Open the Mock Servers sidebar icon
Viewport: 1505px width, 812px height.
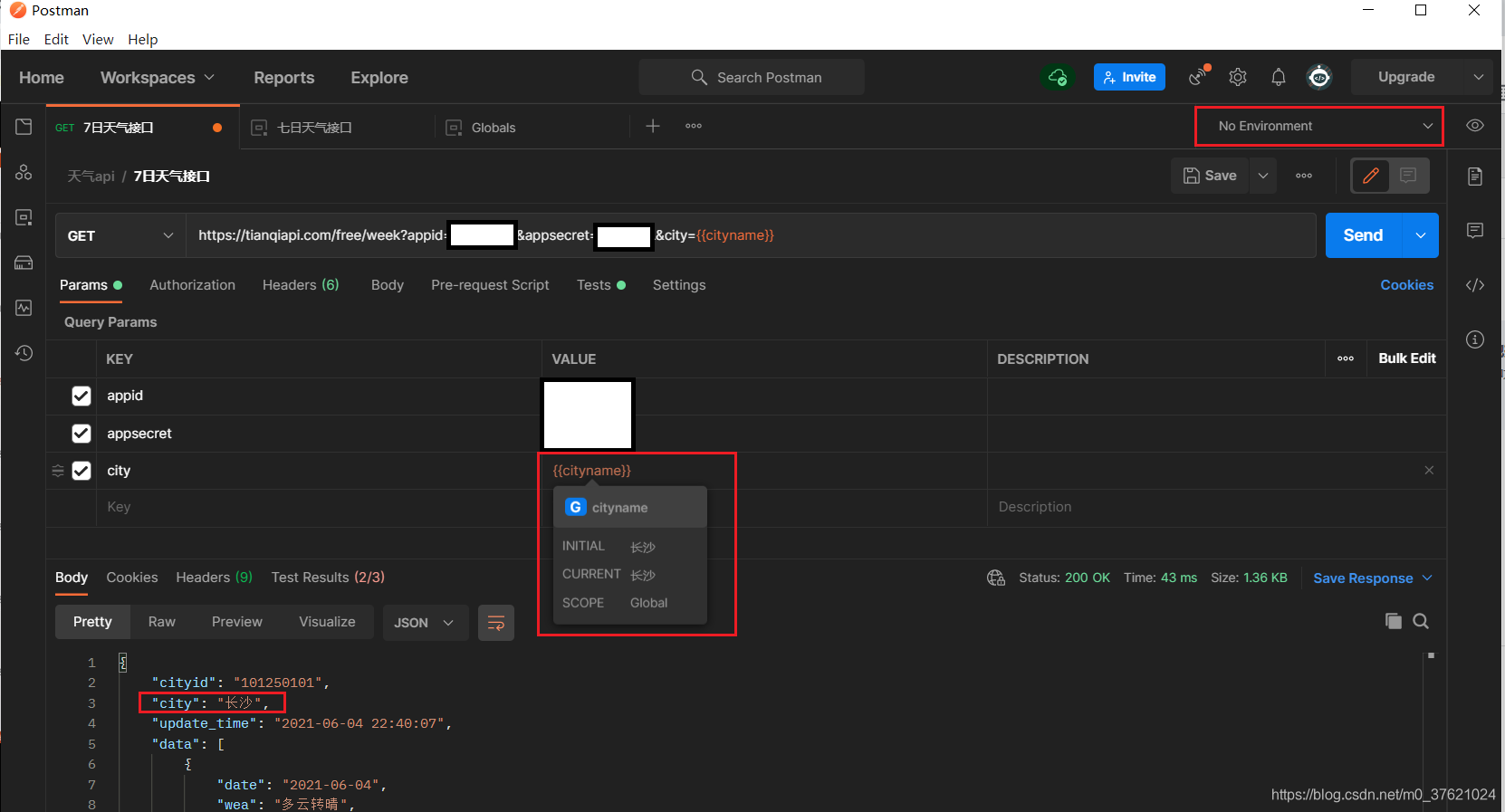click(24, 263)
